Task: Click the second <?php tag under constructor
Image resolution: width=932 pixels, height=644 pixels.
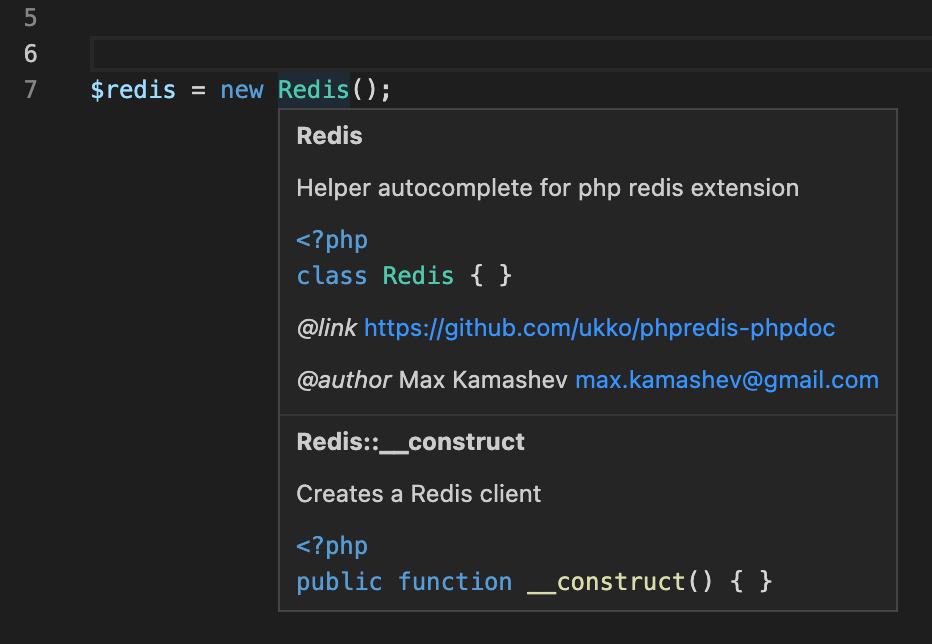Action: (332, 546)
